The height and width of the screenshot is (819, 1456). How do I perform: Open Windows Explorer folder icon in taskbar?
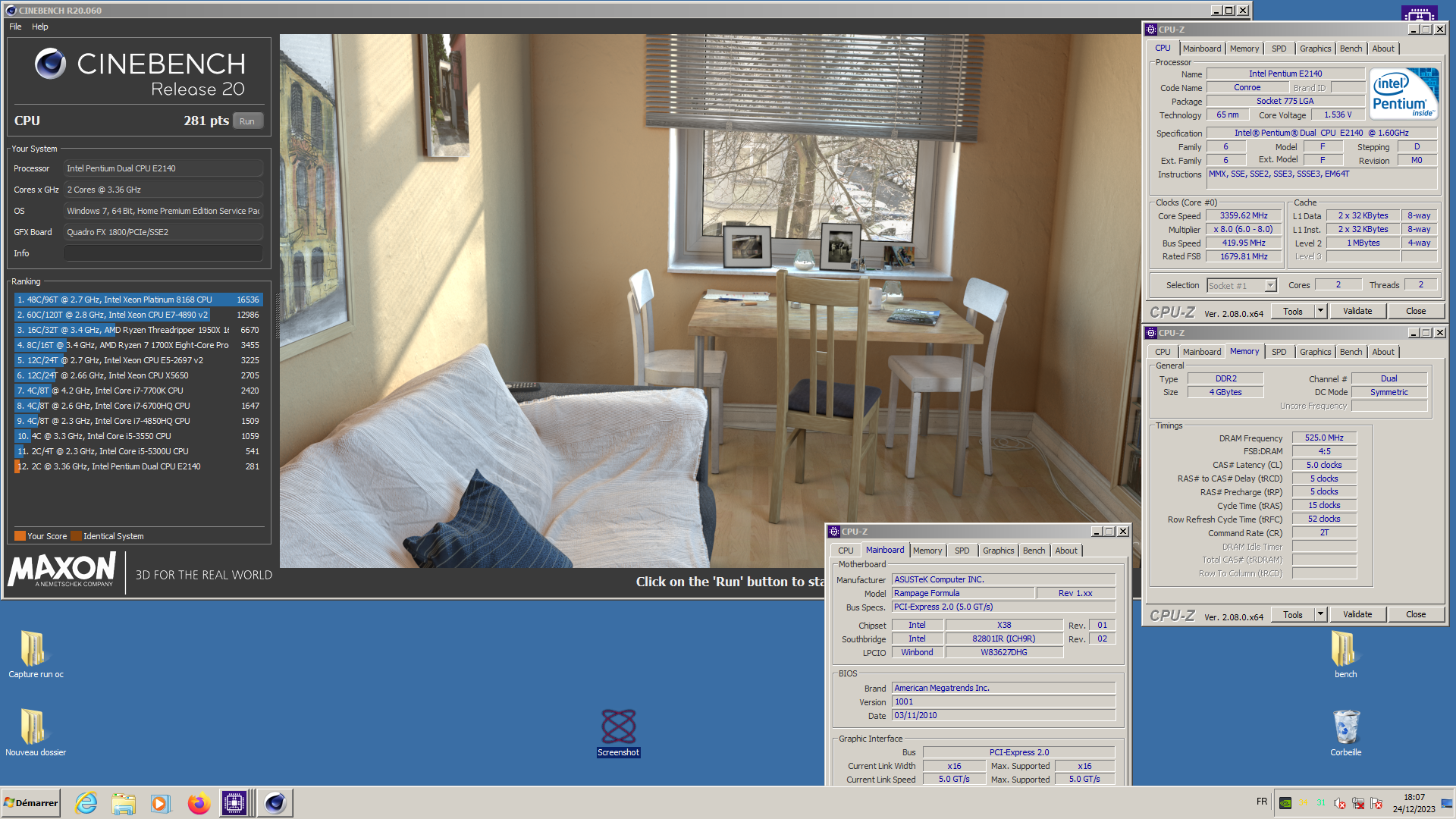pyautogui.click(x=123, y=803)
